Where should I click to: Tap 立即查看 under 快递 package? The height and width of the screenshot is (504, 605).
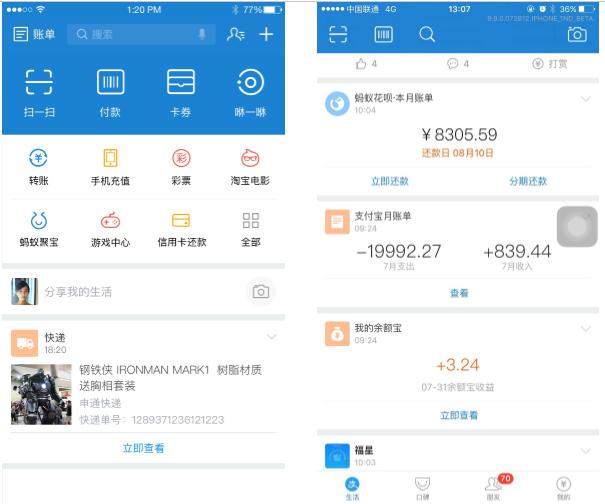(x=143, y=448)
